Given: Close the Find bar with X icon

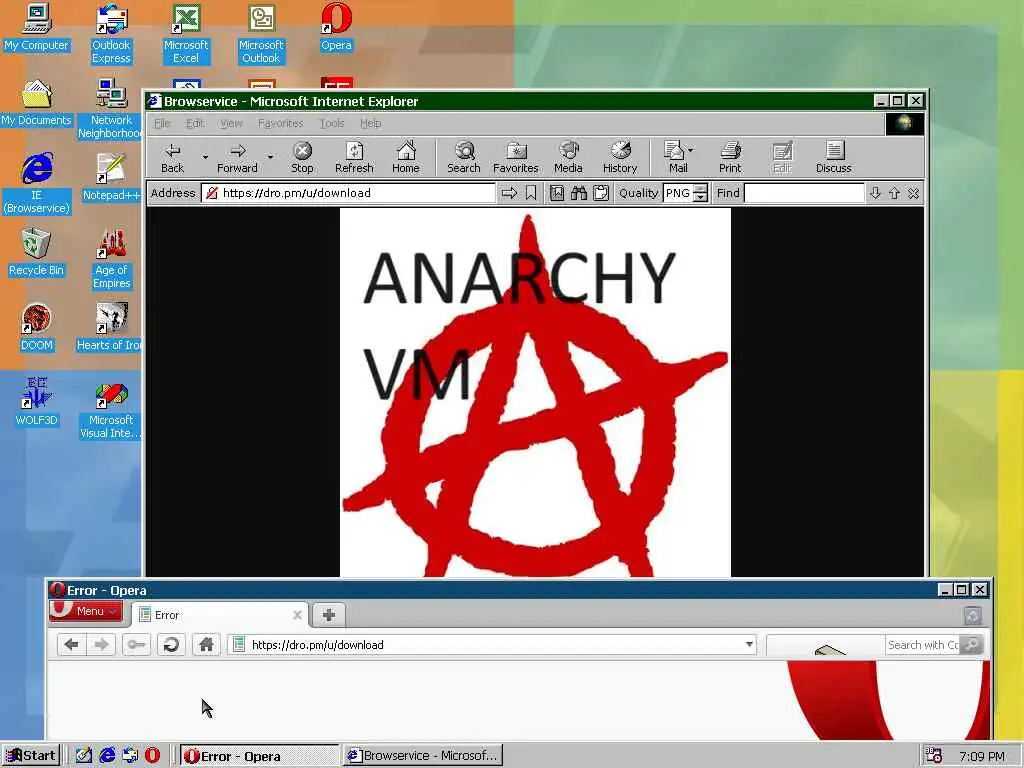Looking at the screenshot, I should tap(913, 193).
